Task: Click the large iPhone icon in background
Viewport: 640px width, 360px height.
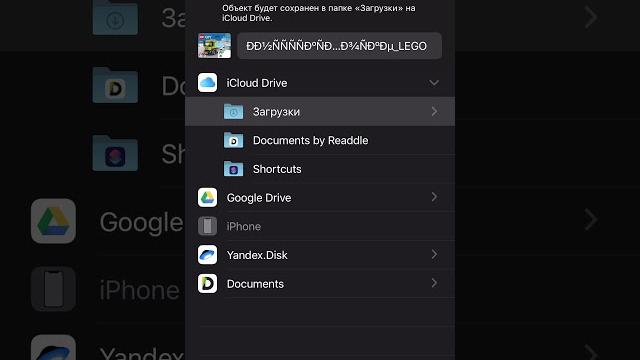Action: point(53,289)
